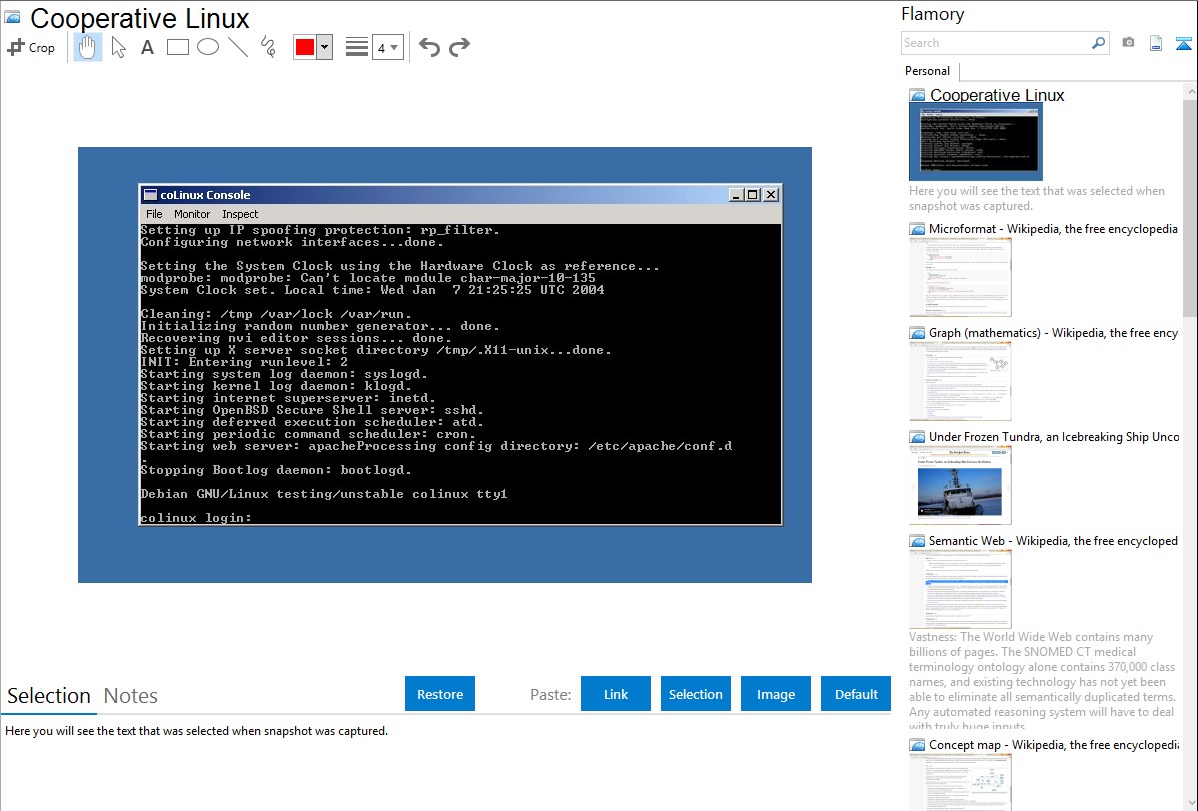Click 'Concept map - Wikipedia' title
Screen dimensions: 1198x811
1053,745
